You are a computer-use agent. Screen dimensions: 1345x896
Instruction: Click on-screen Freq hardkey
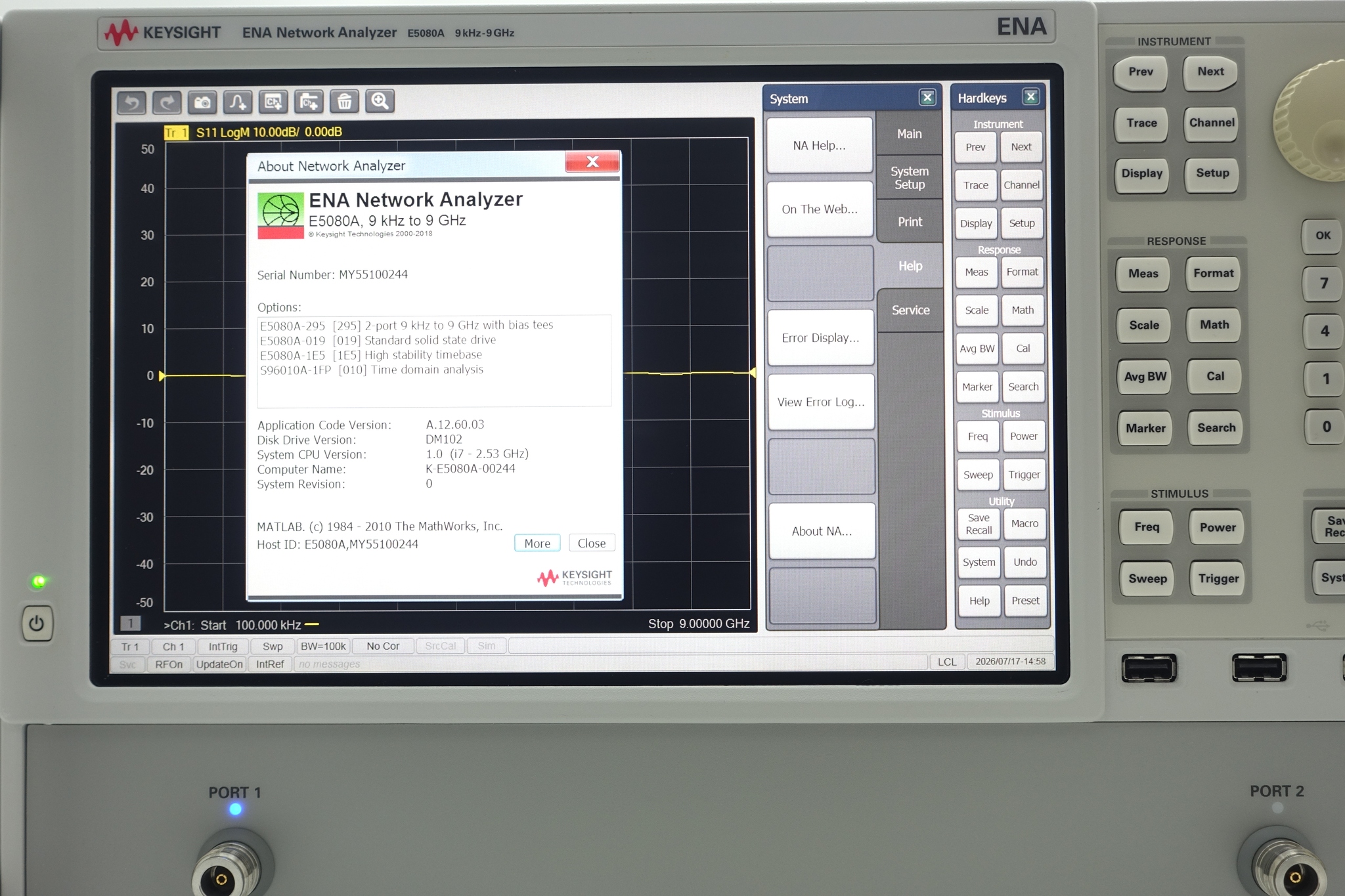978,437
